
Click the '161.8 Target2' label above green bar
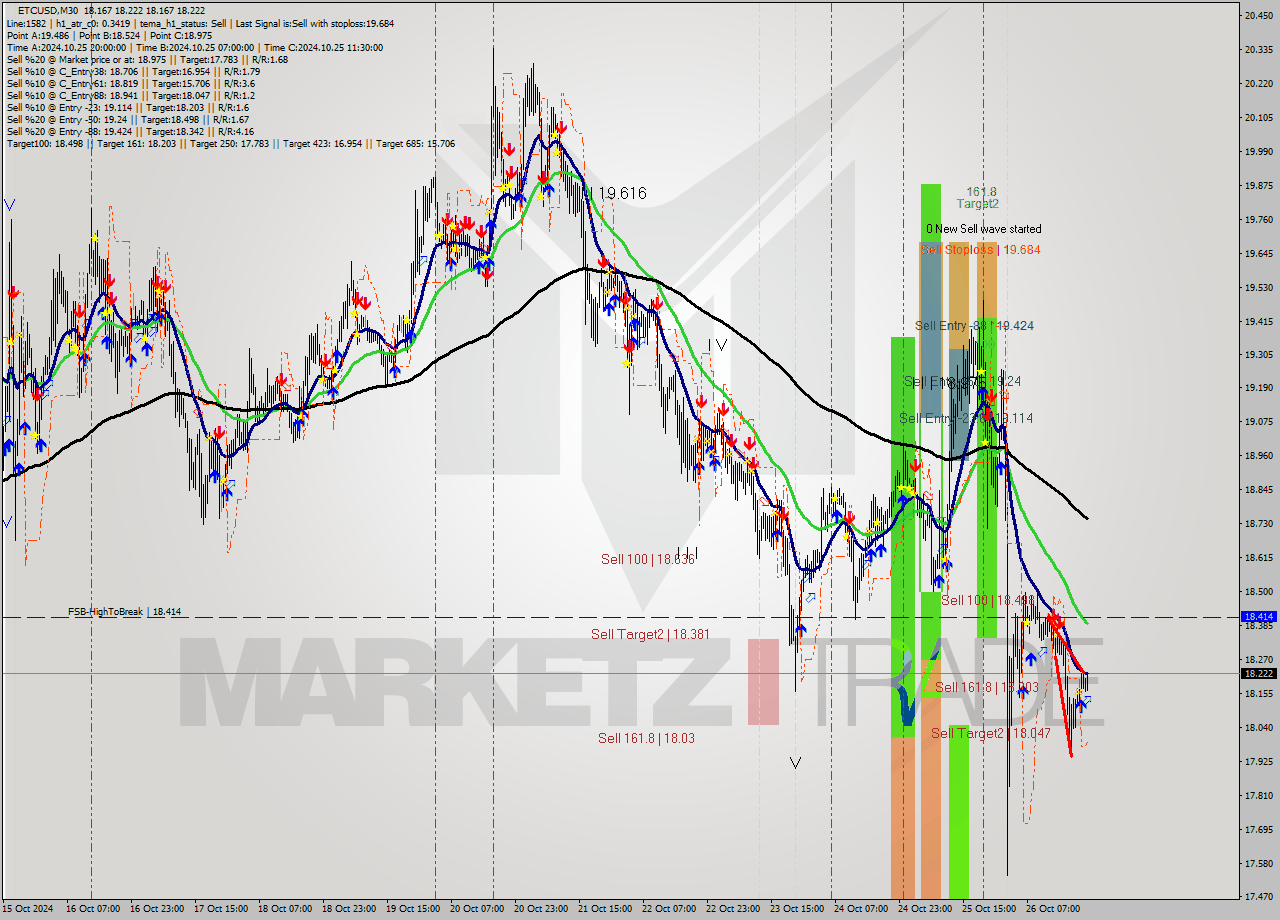tap(978, 197)
